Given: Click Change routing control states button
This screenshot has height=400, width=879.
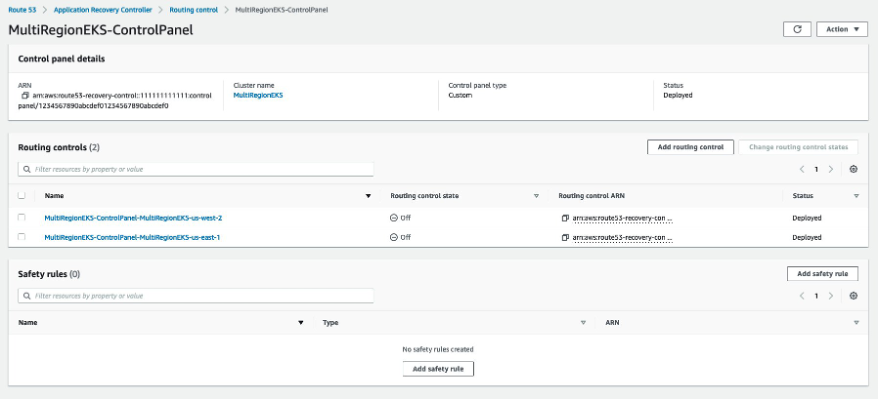Looking at the screenshot, I should click(798, 147).
